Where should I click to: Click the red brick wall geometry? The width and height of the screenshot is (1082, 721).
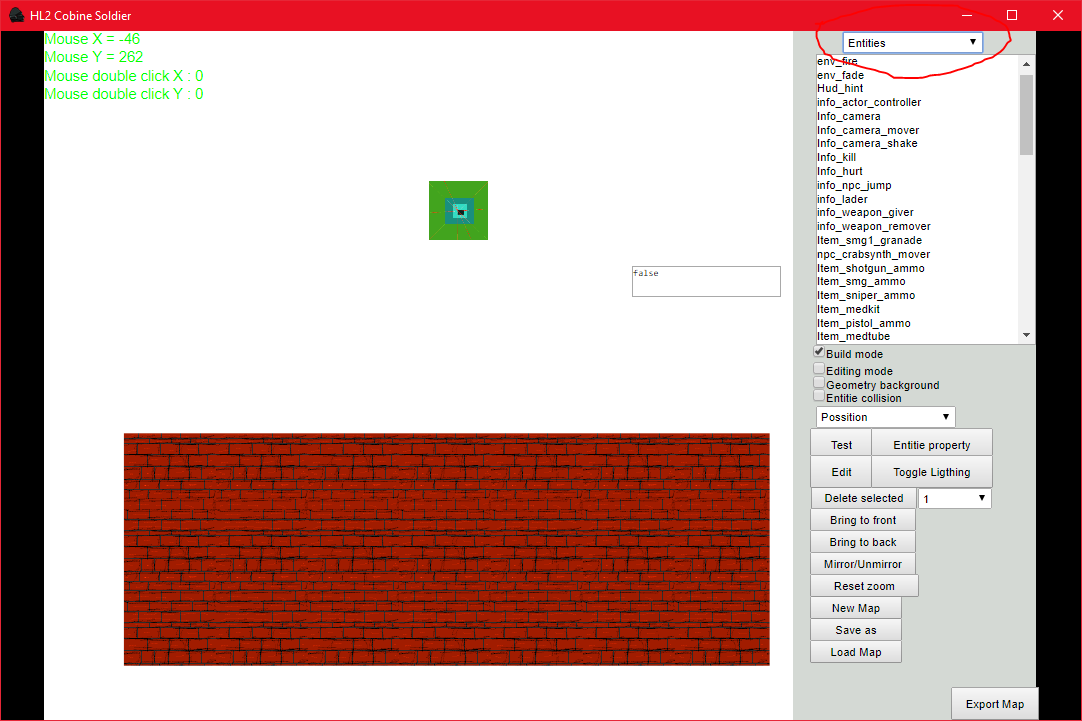pos(446,549)
